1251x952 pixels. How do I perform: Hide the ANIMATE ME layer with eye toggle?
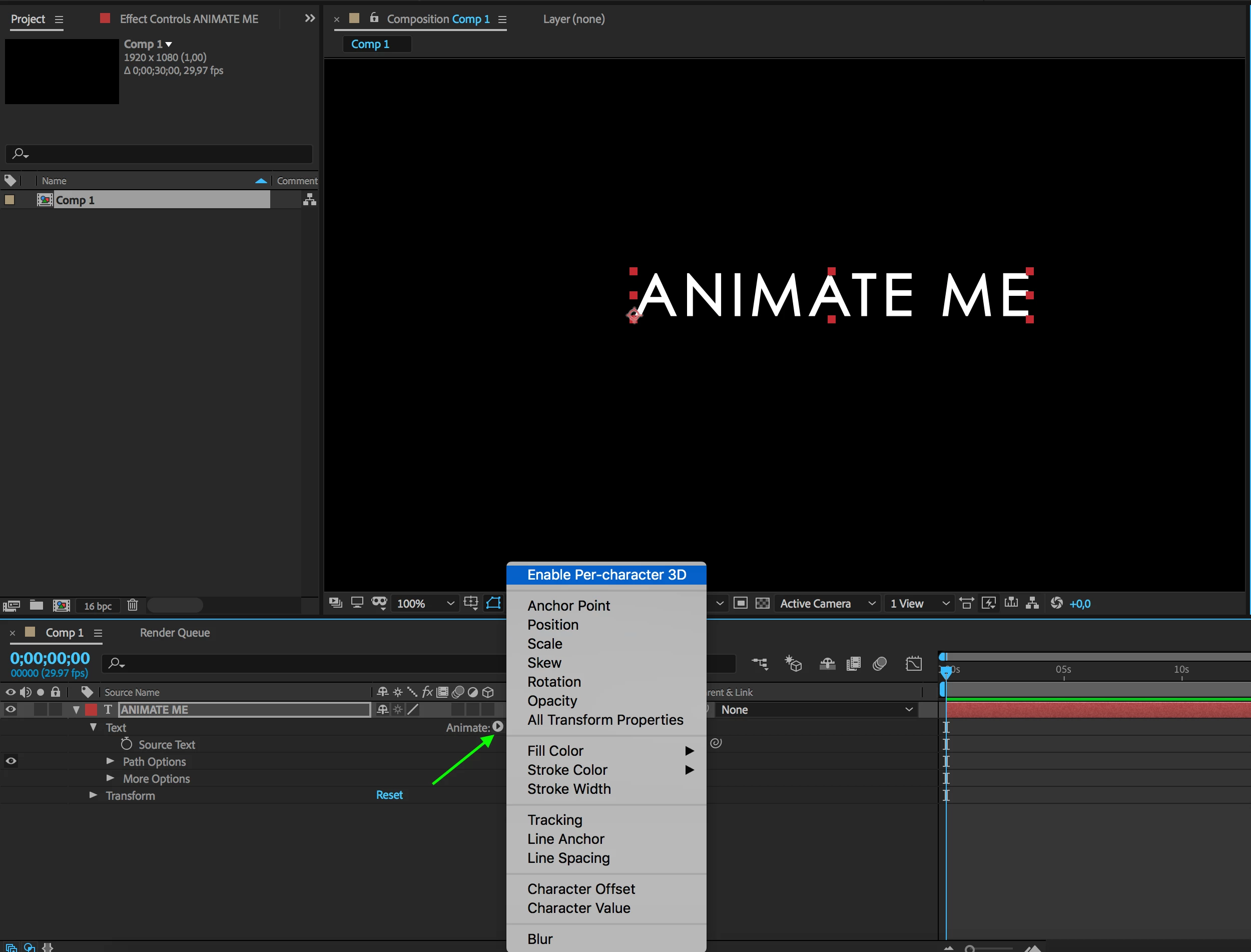click(11, 709)
